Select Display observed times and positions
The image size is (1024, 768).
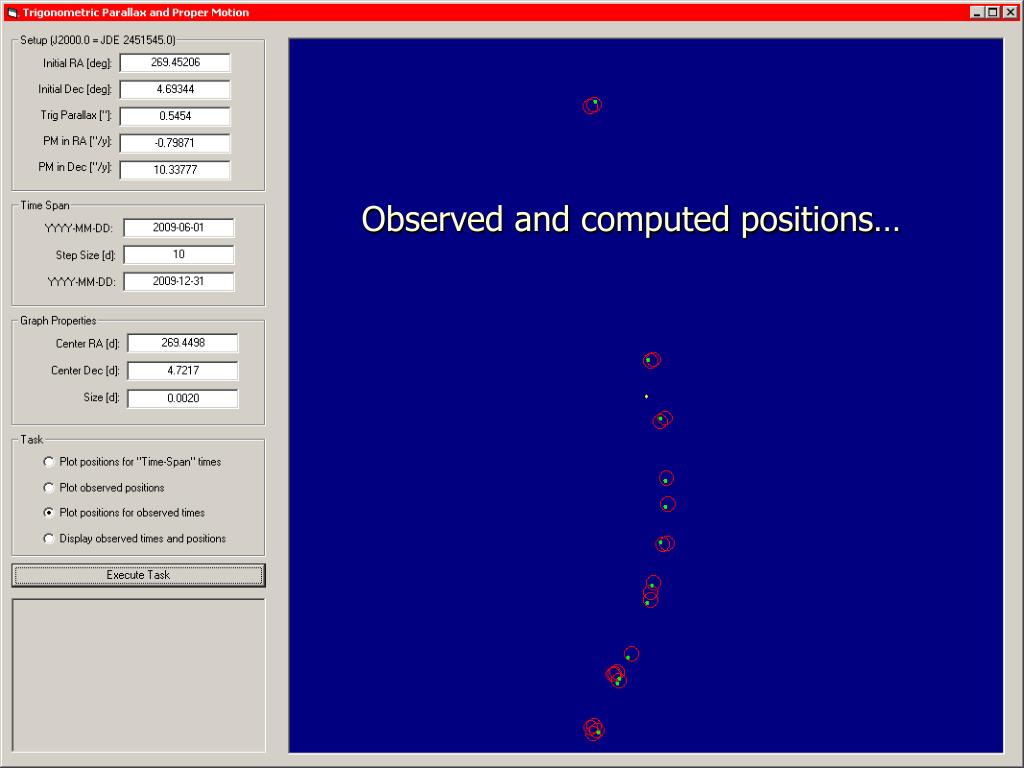(135, 539)
